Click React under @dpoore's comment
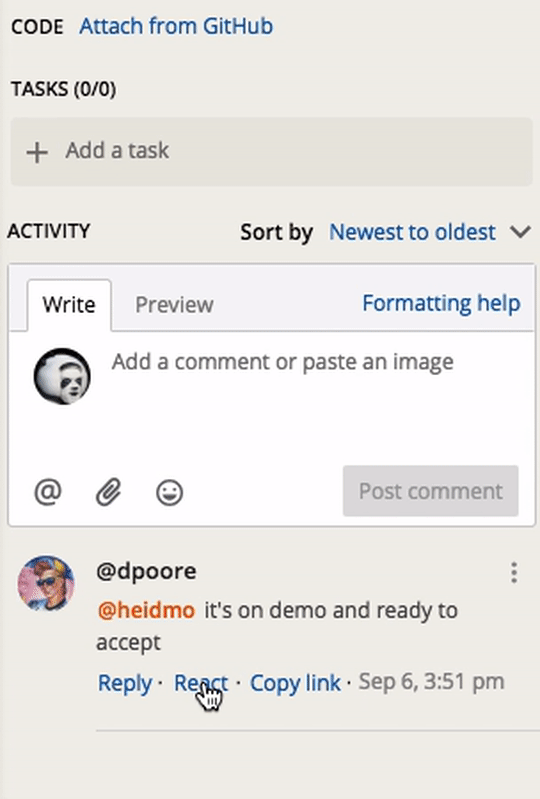This screenshot has height=799, width=540. (x=201, y=683)
